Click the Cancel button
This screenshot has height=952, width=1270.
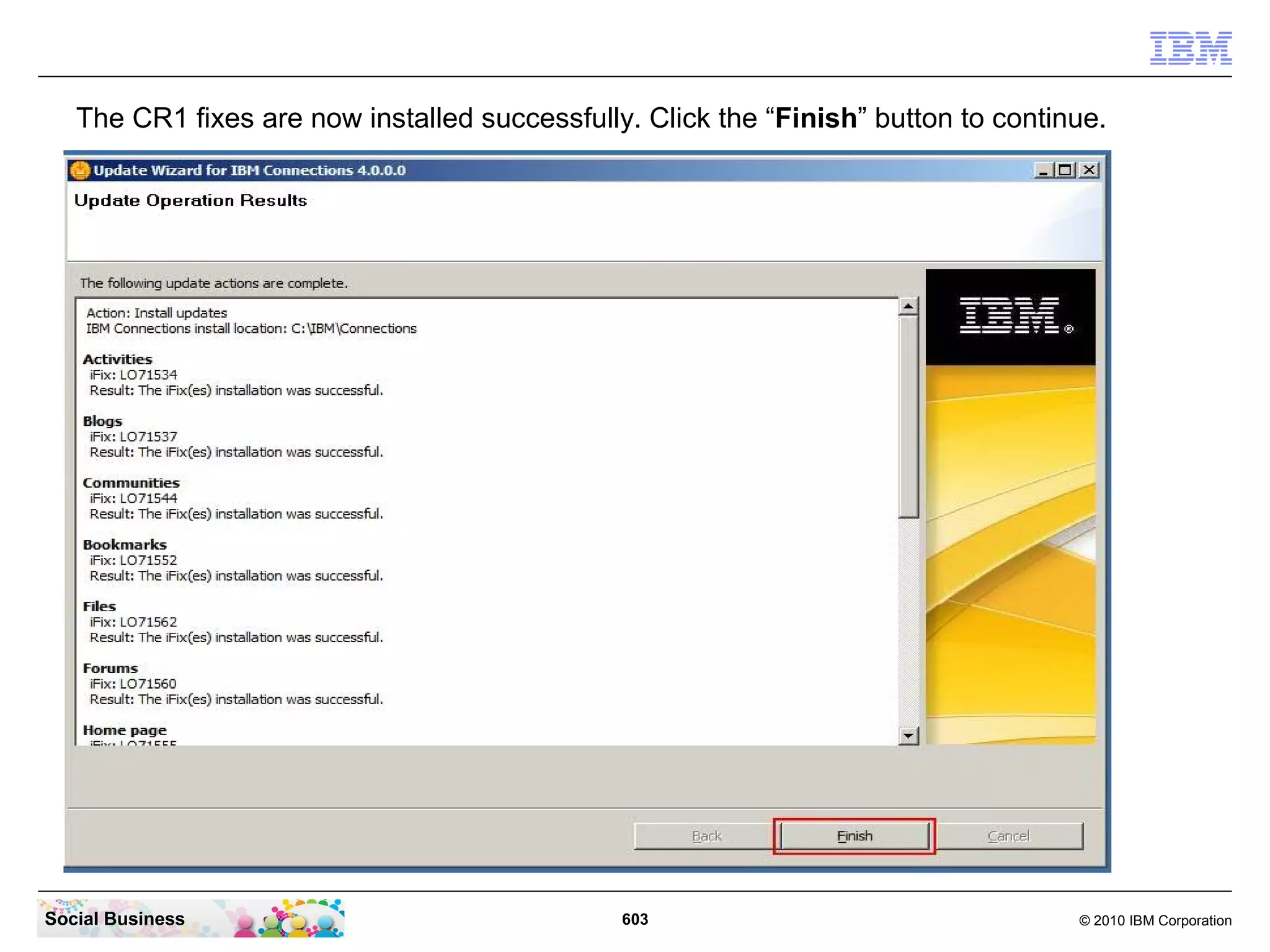[x=1008, y=836]
